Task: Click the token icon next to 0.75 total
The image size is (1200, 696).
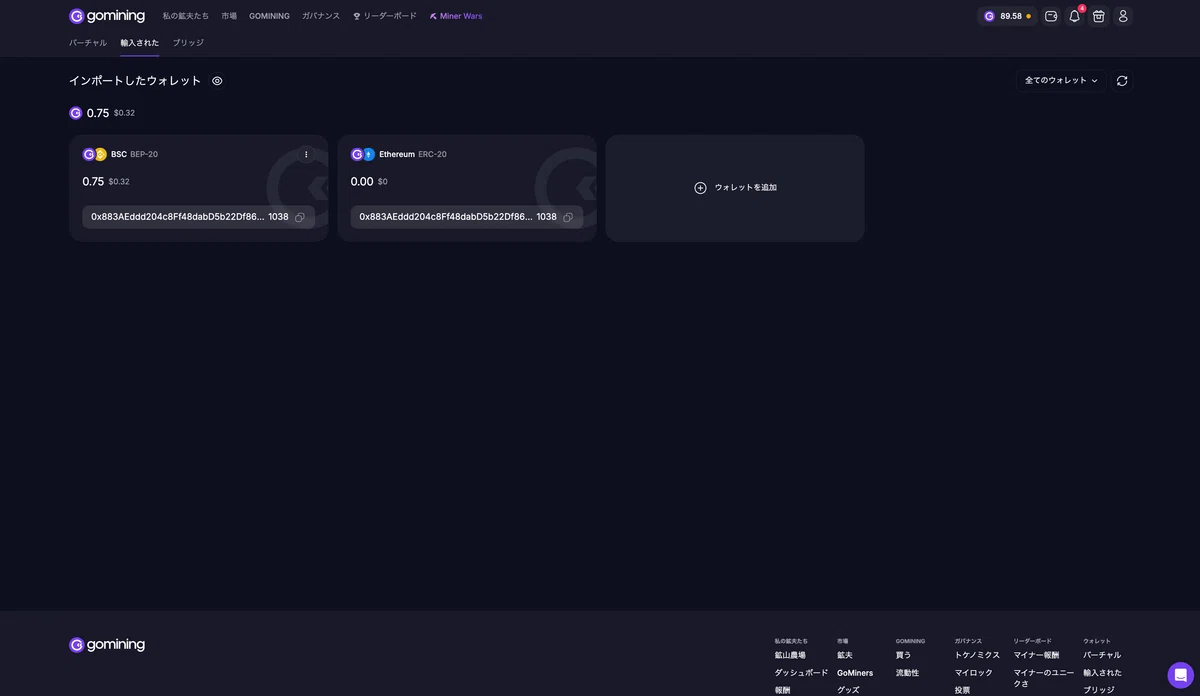Action: click(x=76, y=113)
